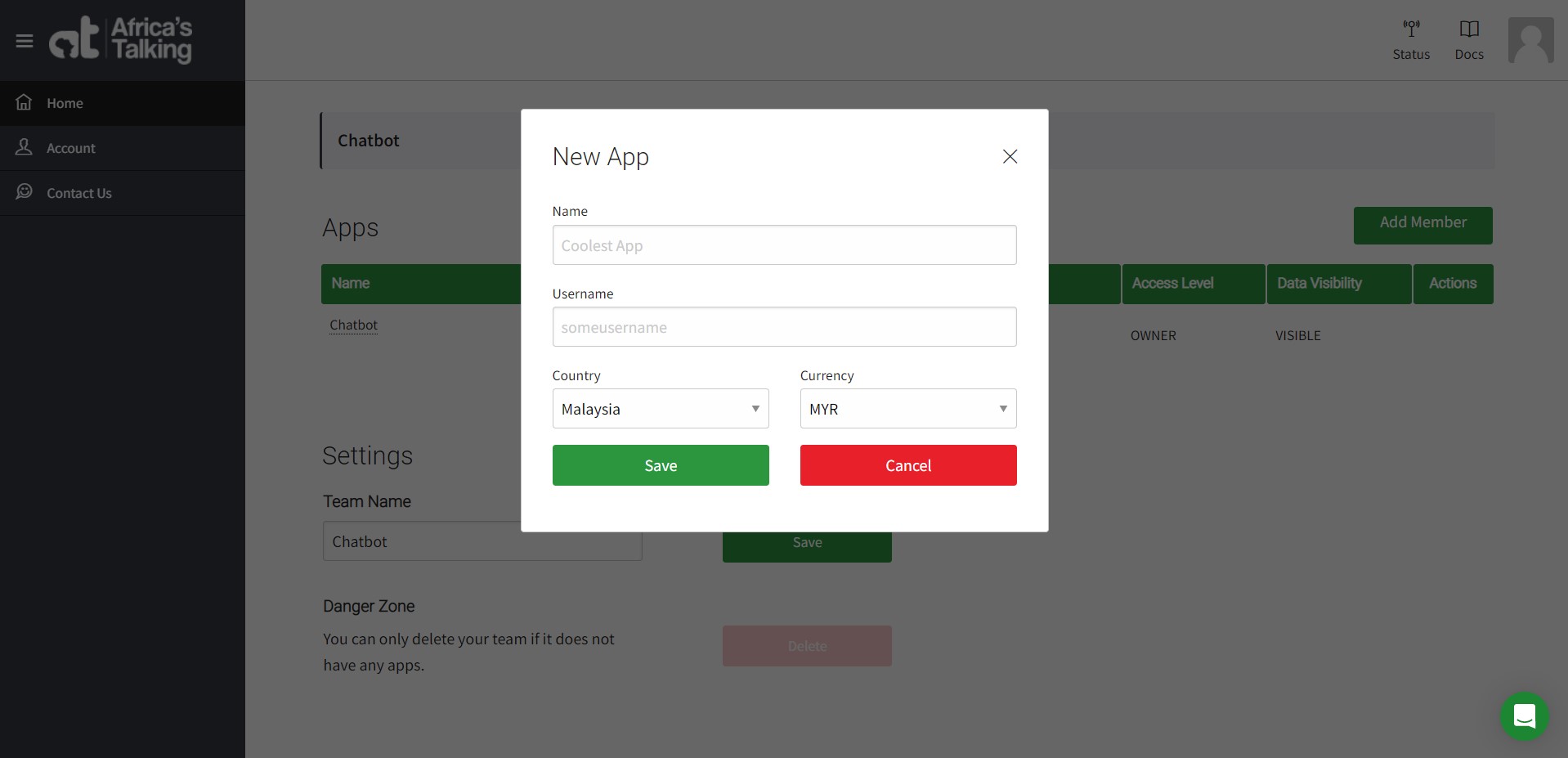The image size is (1568, 758).
Task: Open the chat support bubble
Action: coord(1524,716)
